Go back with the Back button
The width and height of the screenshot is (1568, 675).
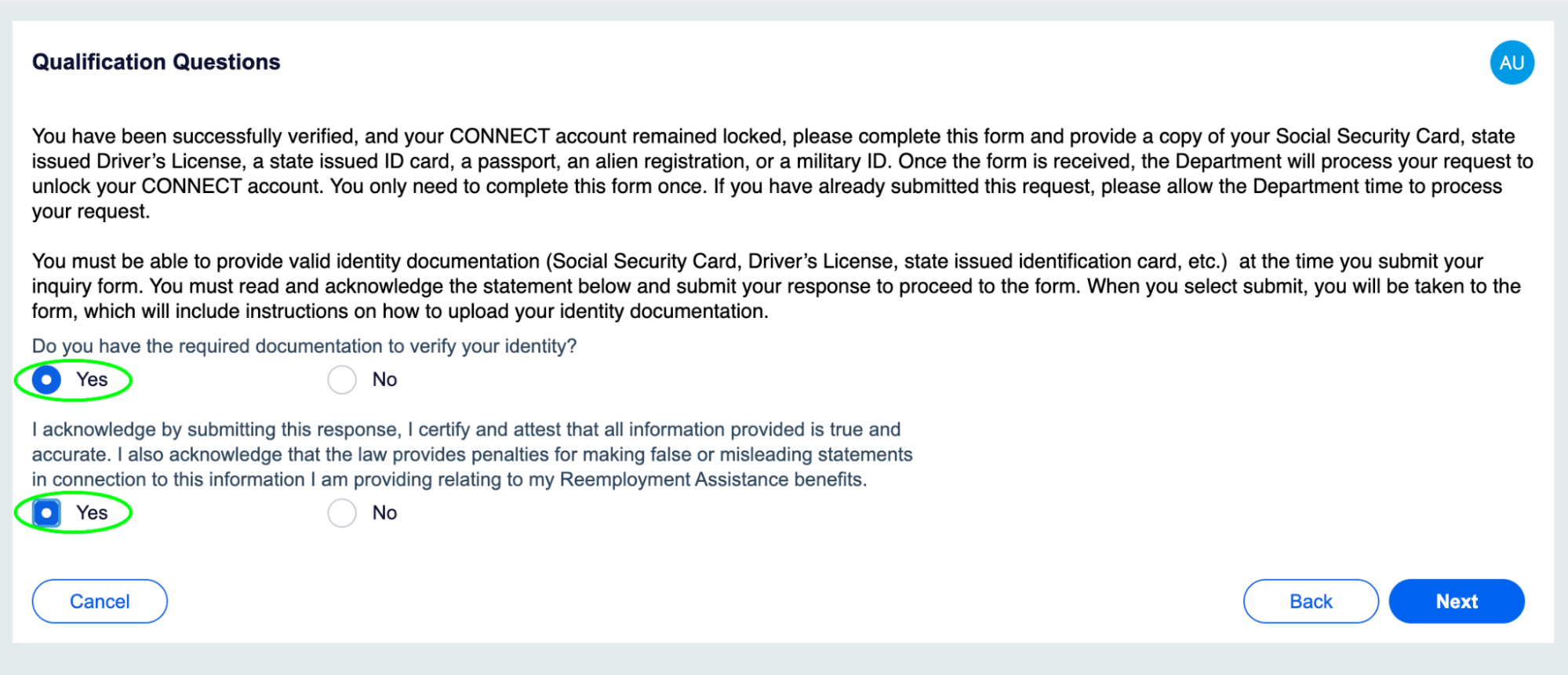[x=1310, y=601]
